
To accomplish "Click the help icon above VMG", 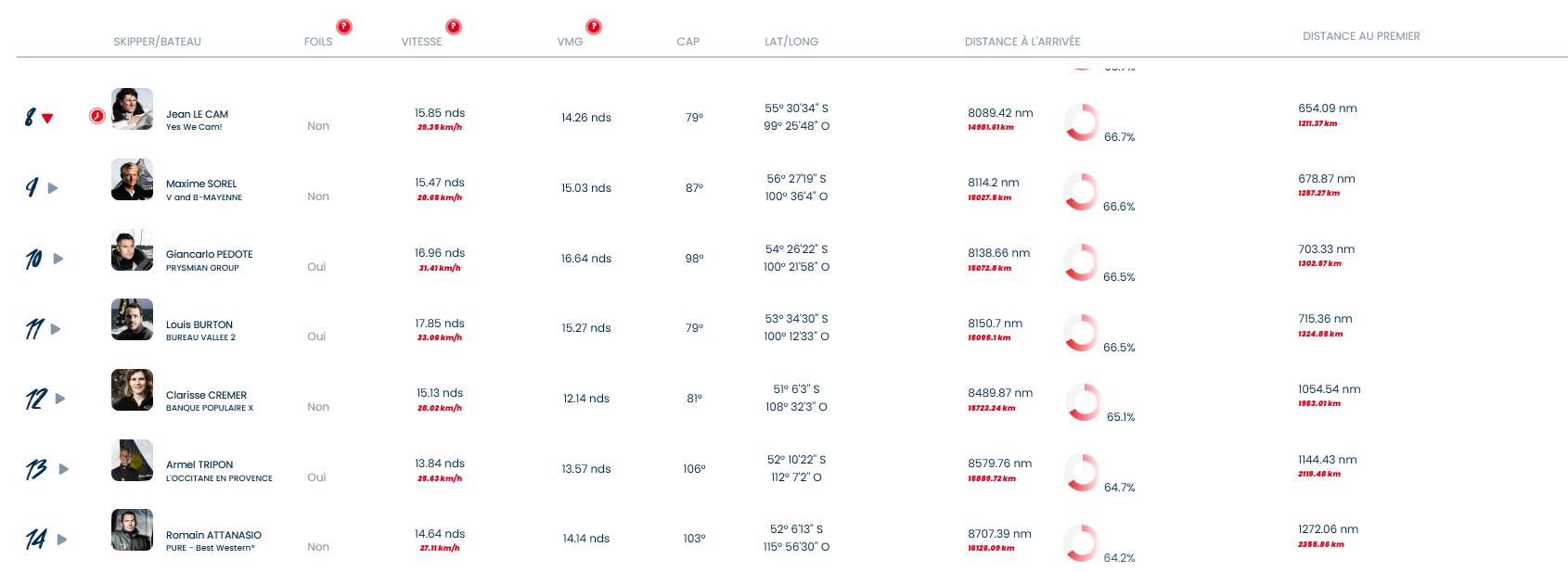I will point(594,27).
